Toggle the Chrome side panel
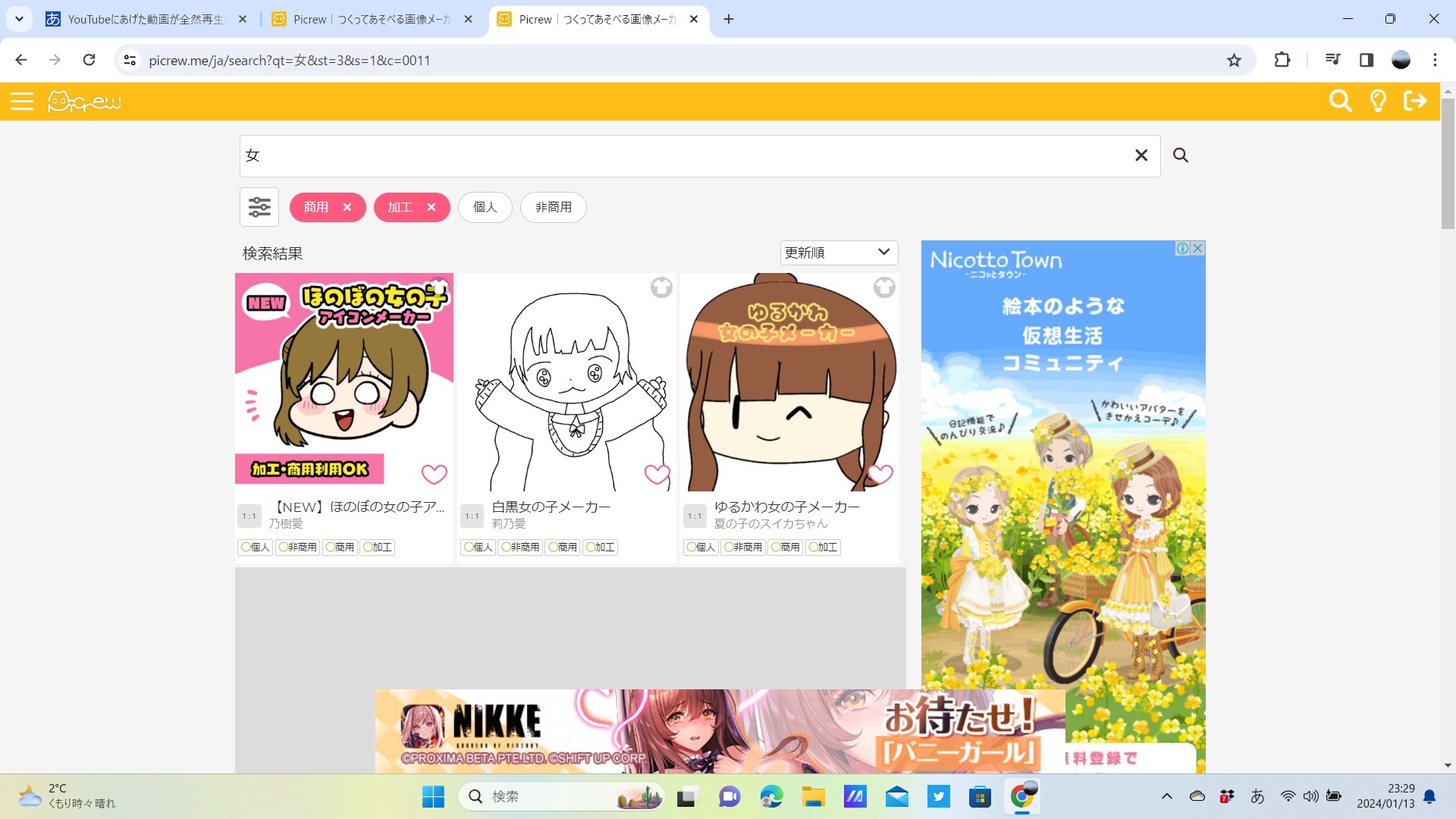 (x=1367, y=60)
